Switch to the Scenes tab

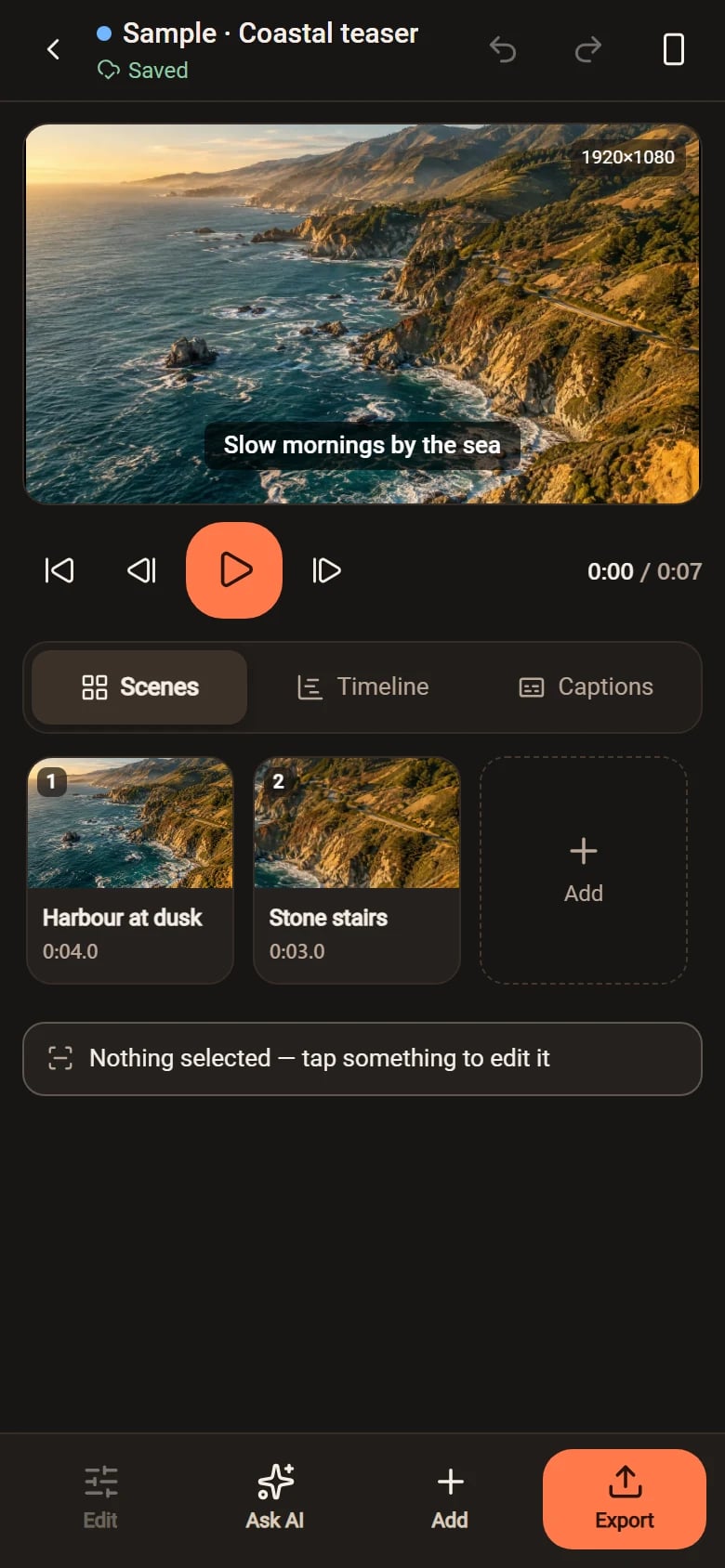[139, 687]
